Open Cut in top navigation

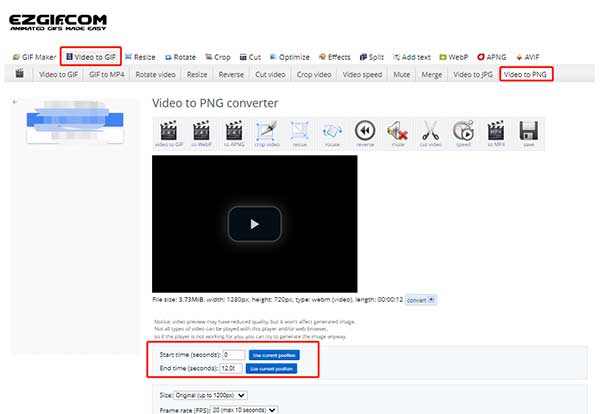(x=250, y=57)
